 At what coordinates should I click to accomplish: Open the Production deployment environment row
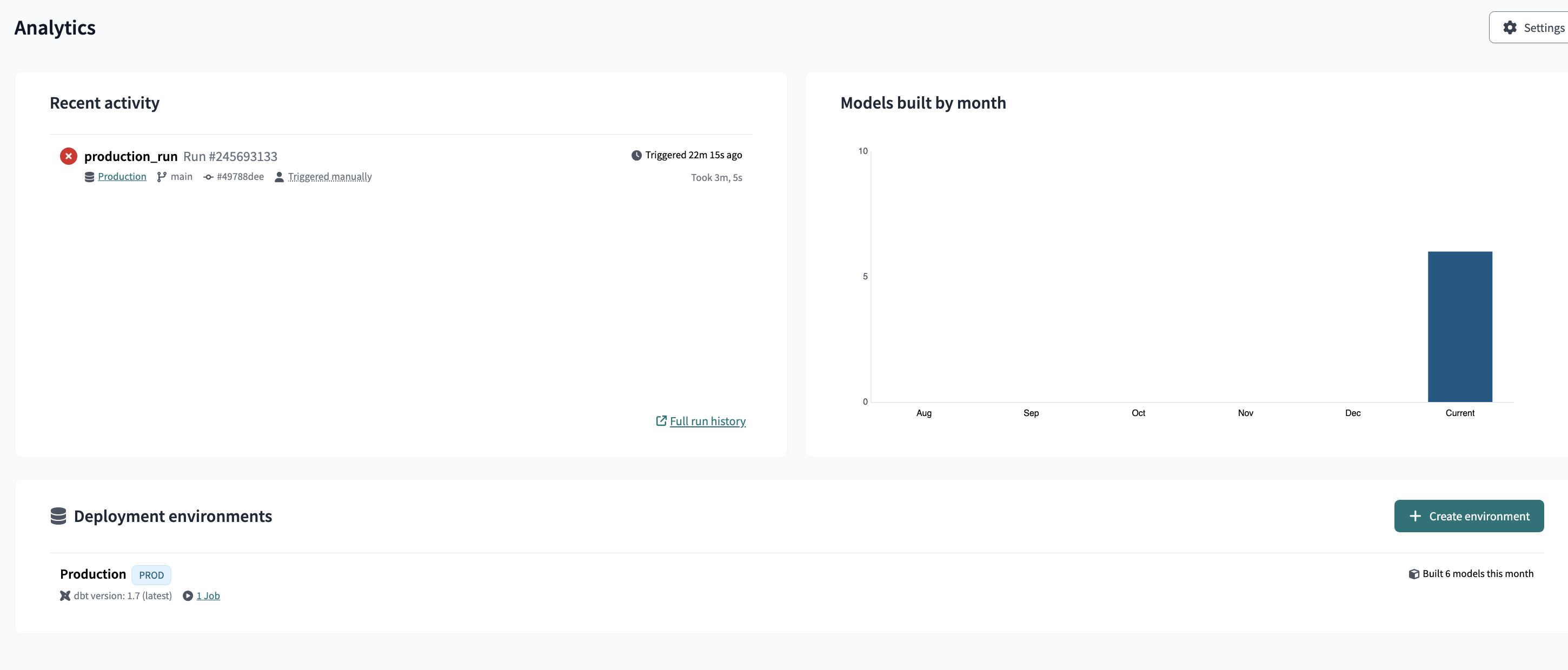797,584
